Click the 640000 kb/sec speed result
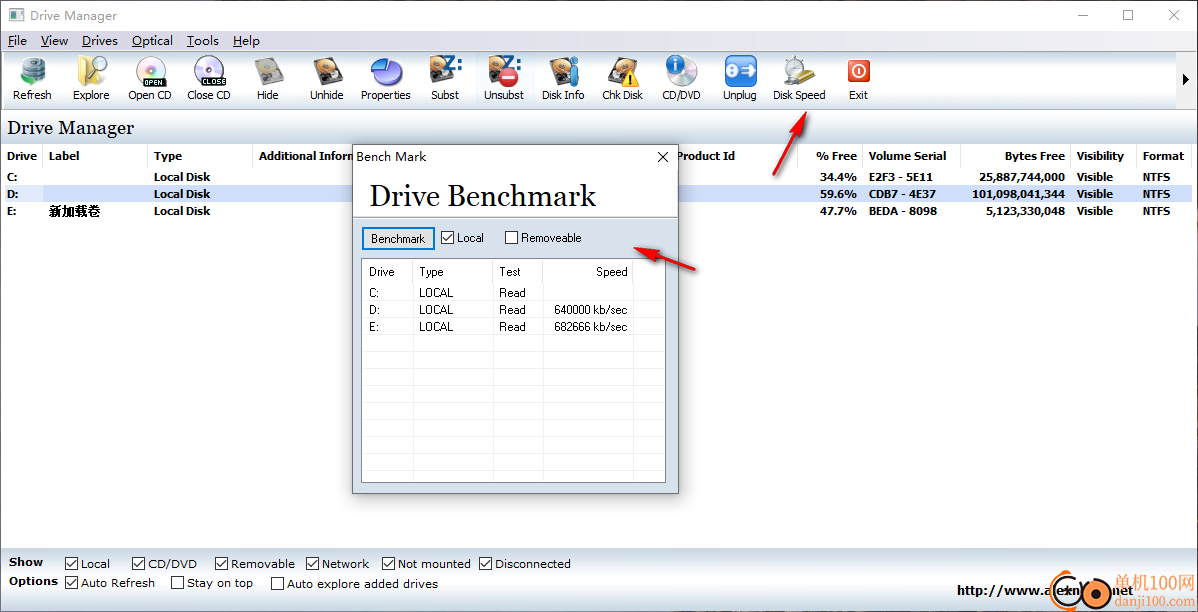The image size is (1198, 612). tap(591, 309)
